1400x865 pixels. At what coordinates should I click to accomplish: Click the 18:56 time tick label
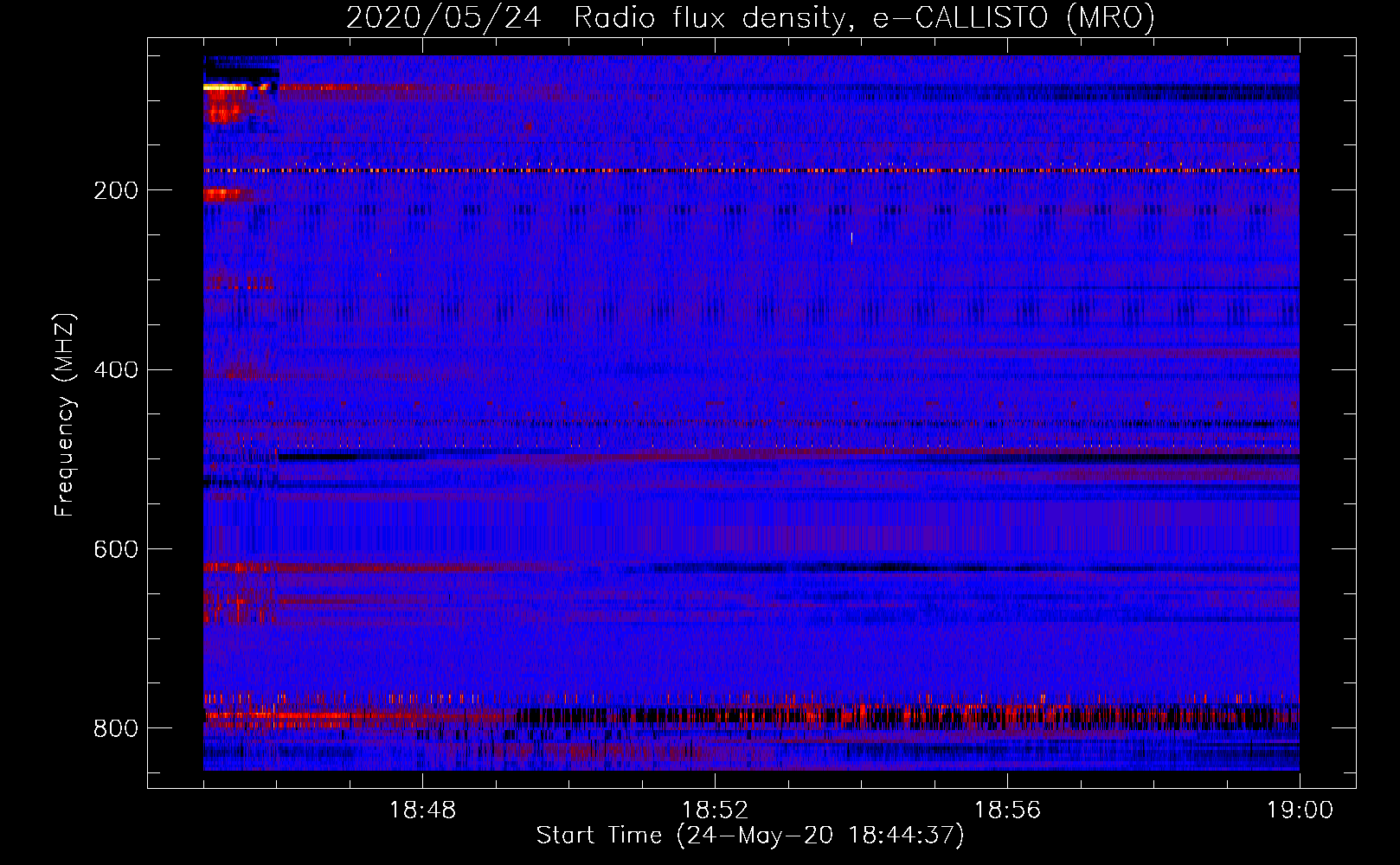click(x=1007, y=811)
